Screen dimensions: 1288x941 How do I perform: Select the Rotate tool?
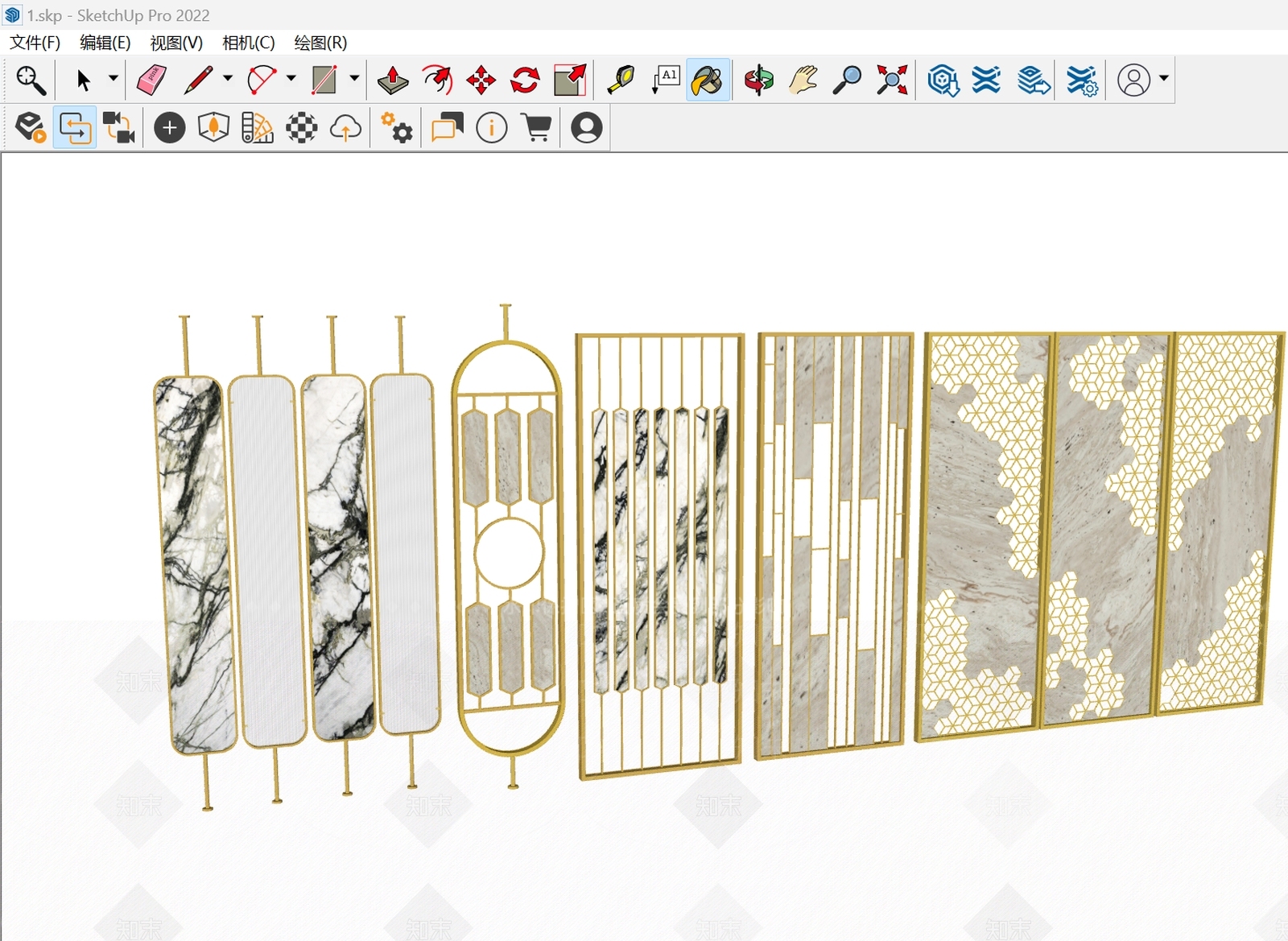tap(525, 80)
